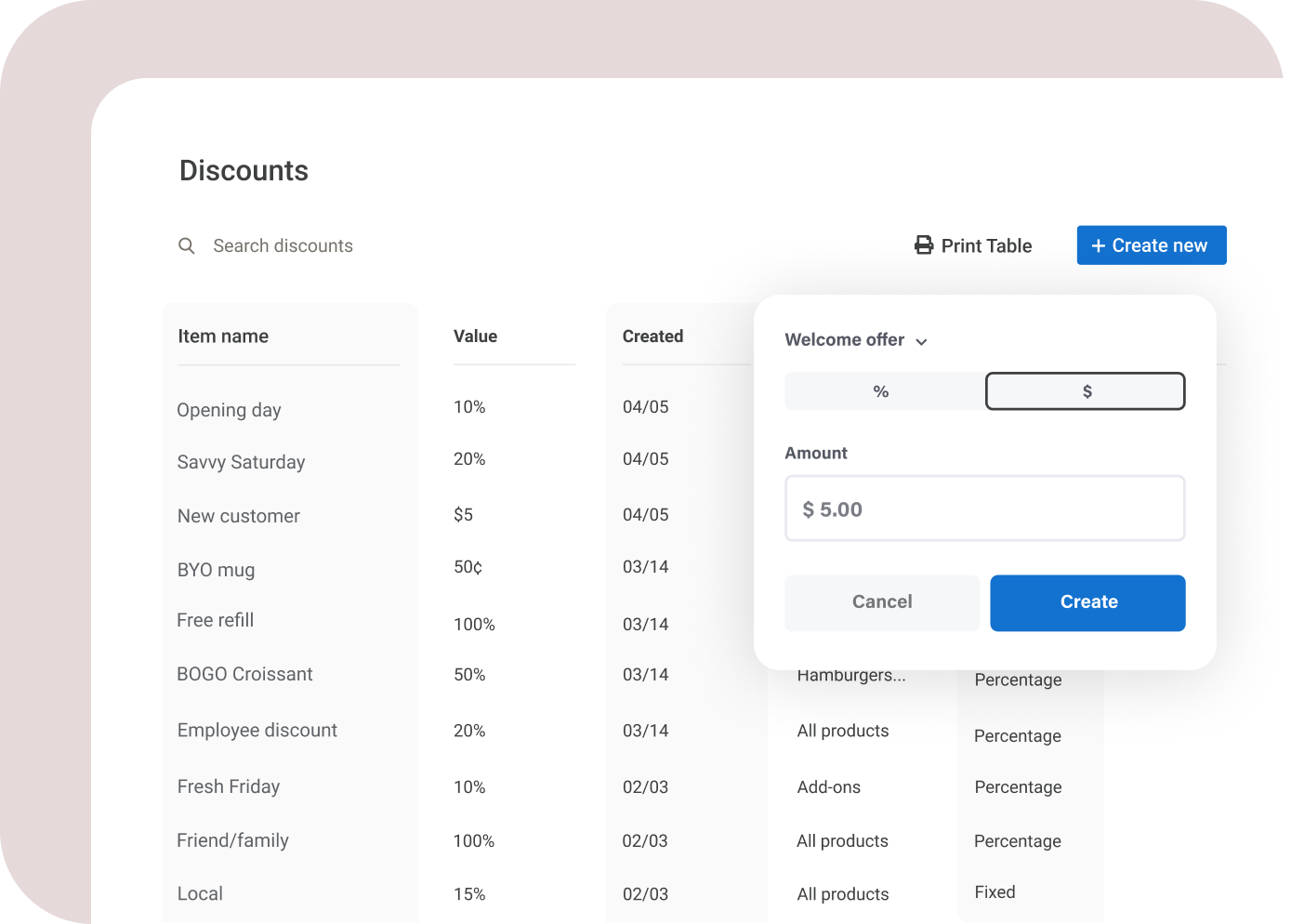Expand the Welcome offer dropdown
Image resolution: width=1291 pixels, height=924 pixels.
[921, 341]
